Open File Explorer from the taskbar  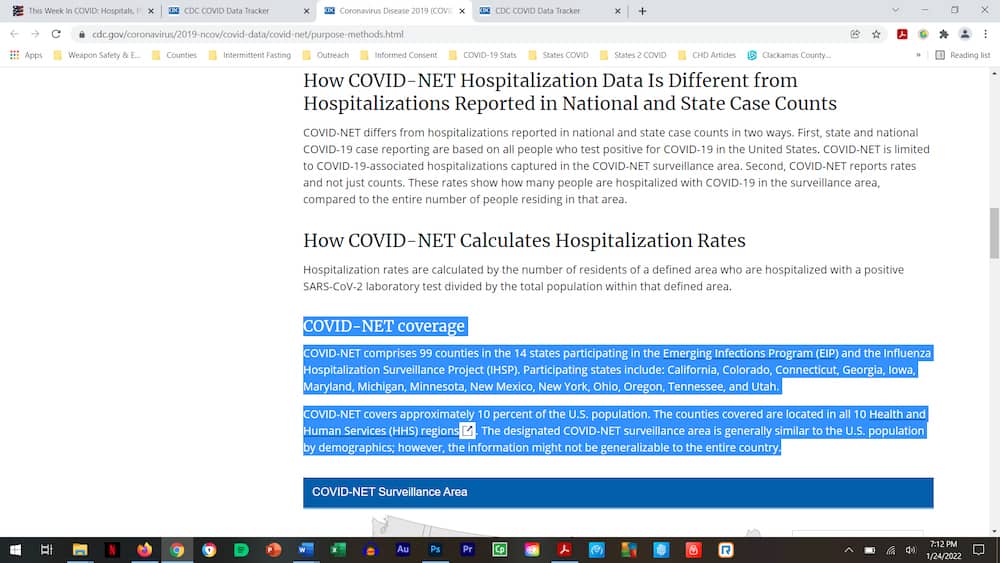(80, 550)
